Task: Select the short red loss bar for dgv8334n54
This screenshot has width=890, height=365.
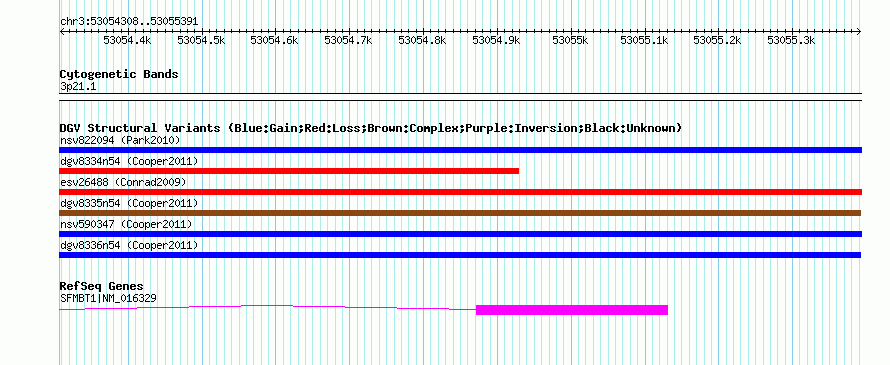Action: [289, 171]
